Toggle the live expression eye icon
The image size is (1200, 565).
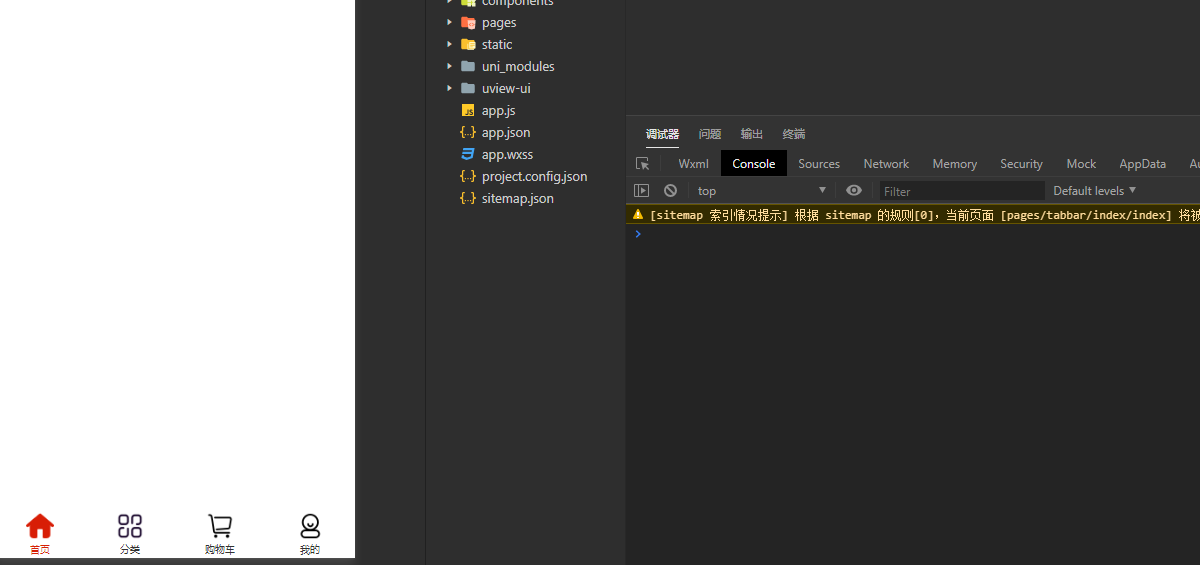tap(854, 191)
